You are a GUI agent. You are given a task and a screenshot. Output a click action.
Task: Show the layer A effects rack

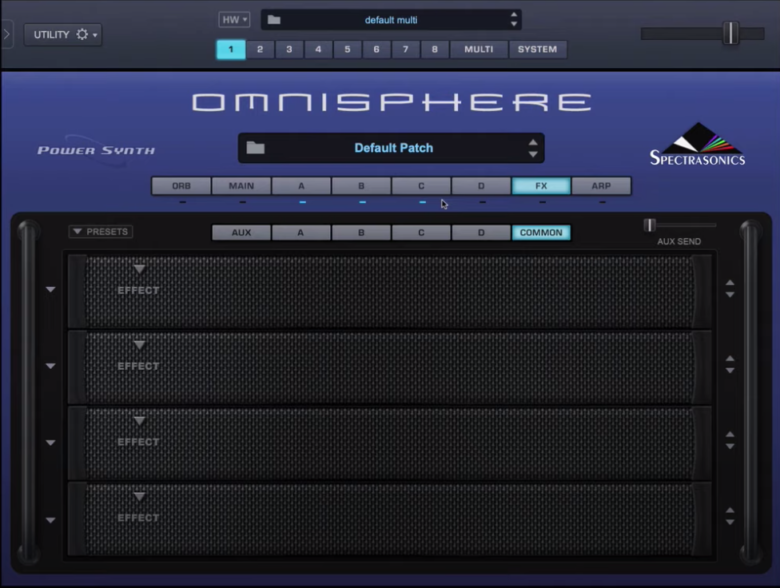click(x=301, y=232)
